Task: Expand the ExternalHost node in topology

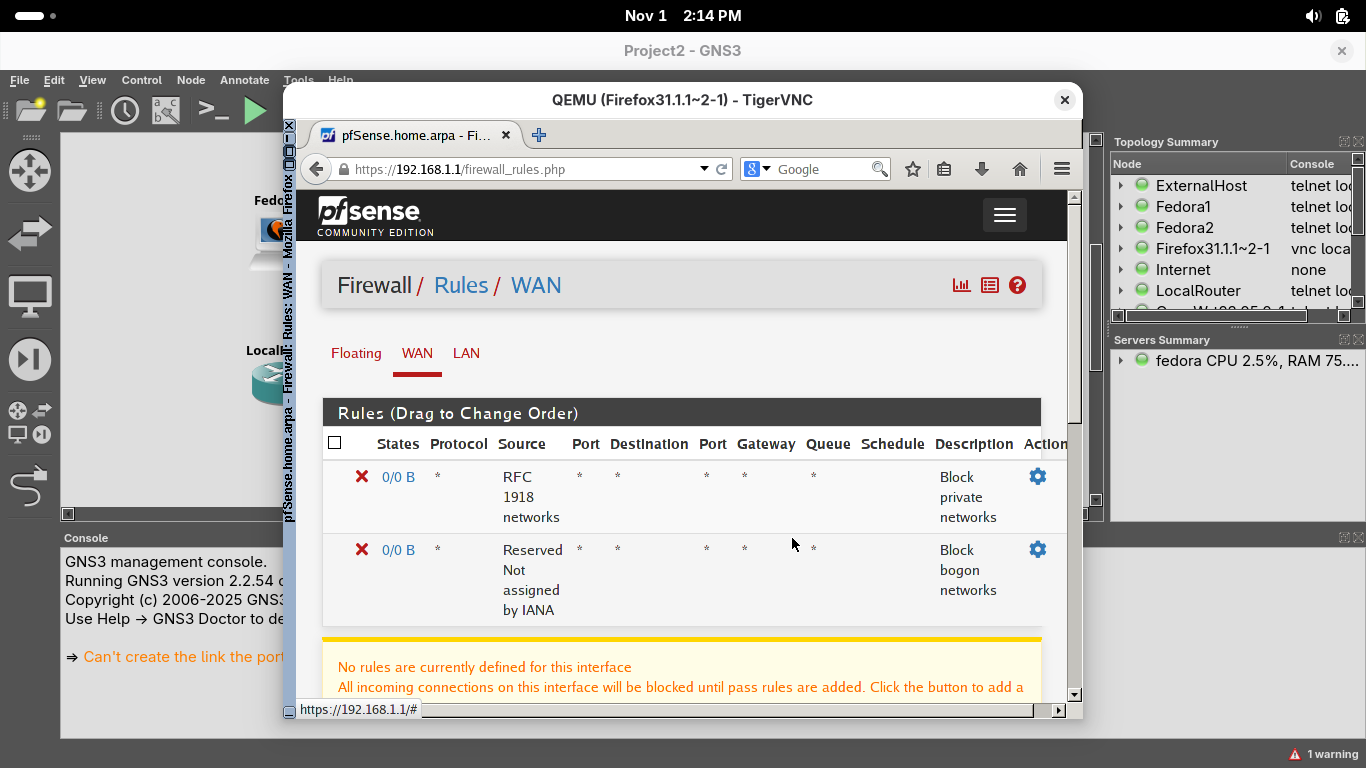Action: 1121,186
